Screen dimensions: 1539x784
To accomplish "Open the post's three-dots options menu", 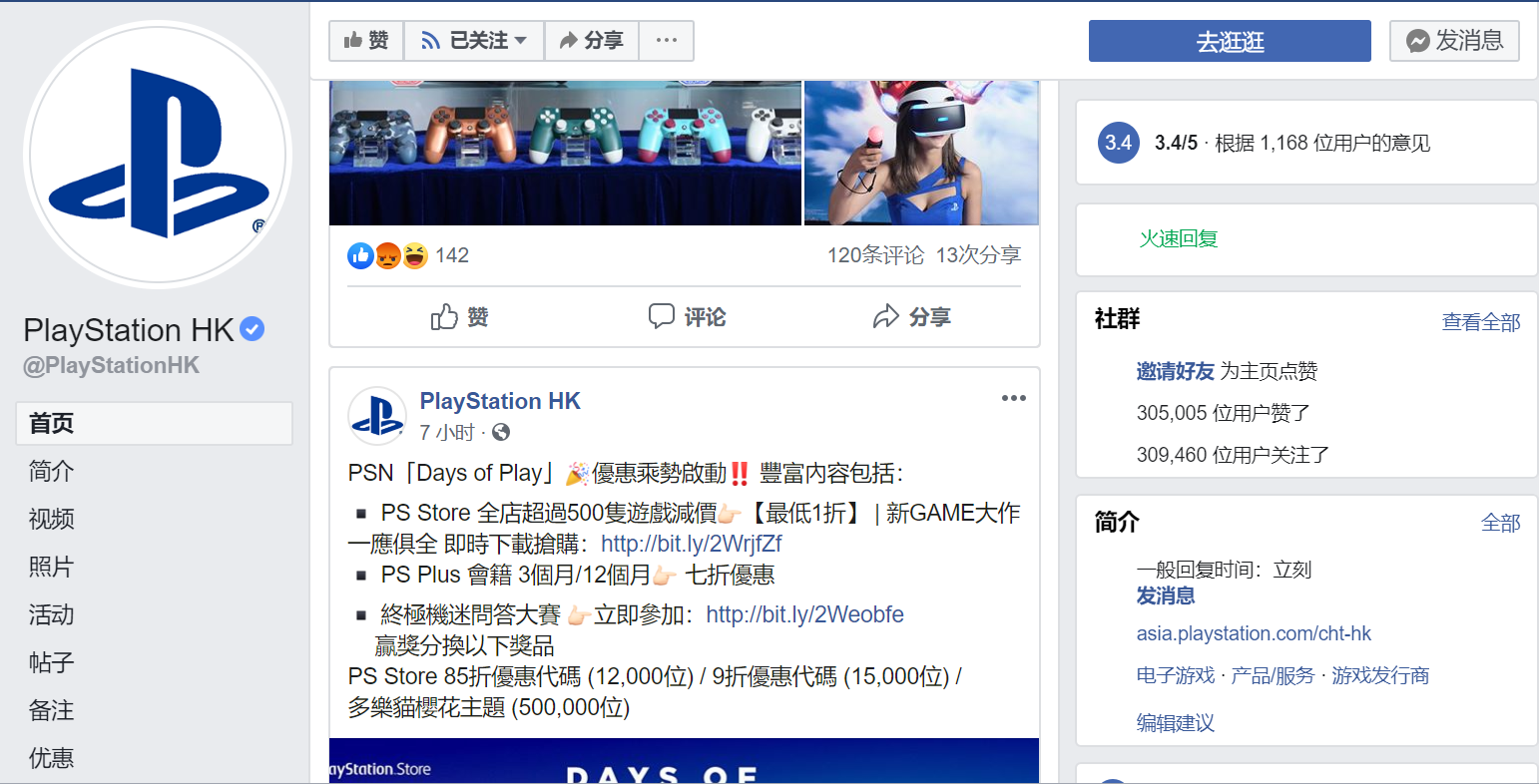I will tap(1014, 398).
